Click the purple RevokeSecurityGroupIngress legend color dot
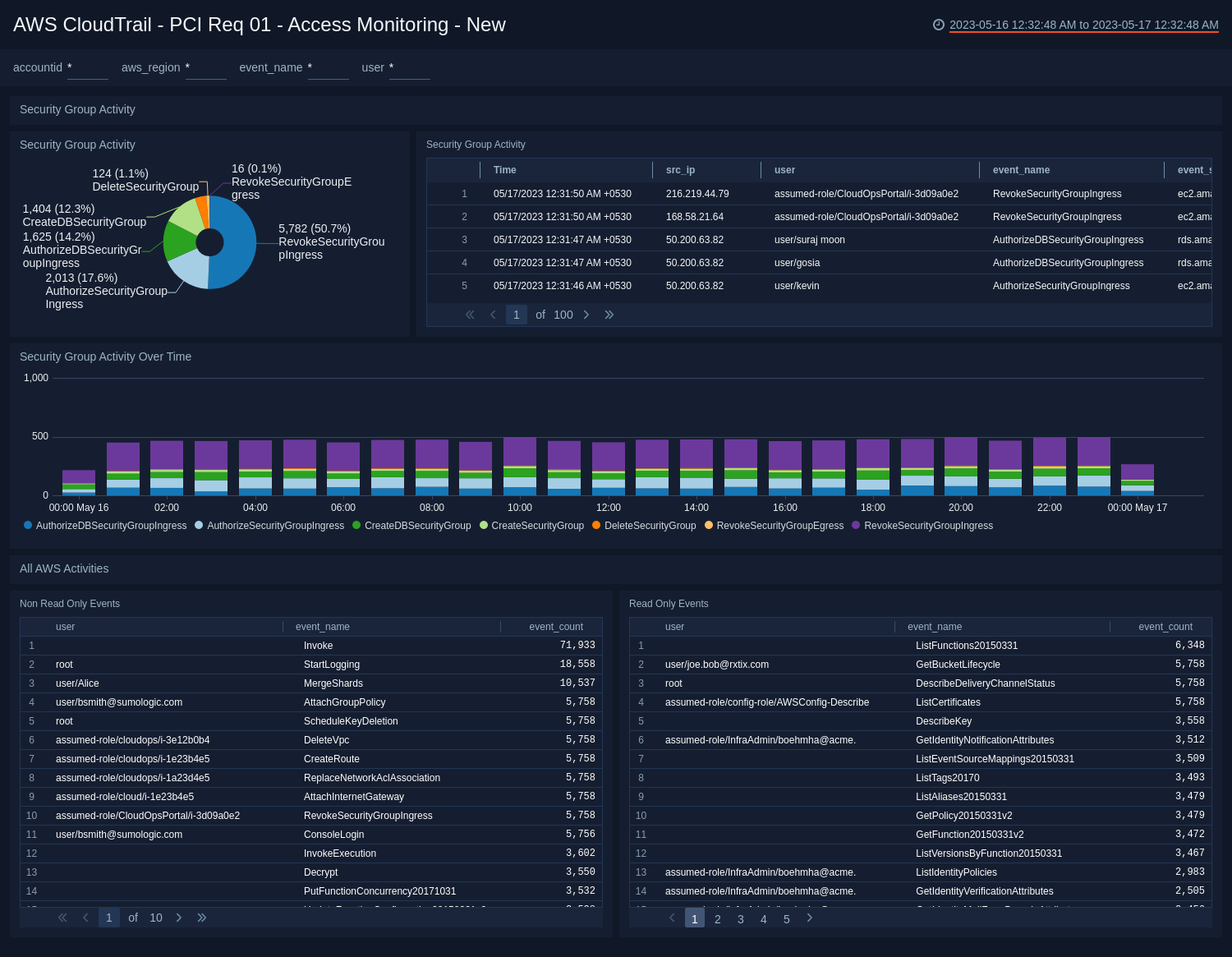 pyautogui.click(x=855, y=525)
